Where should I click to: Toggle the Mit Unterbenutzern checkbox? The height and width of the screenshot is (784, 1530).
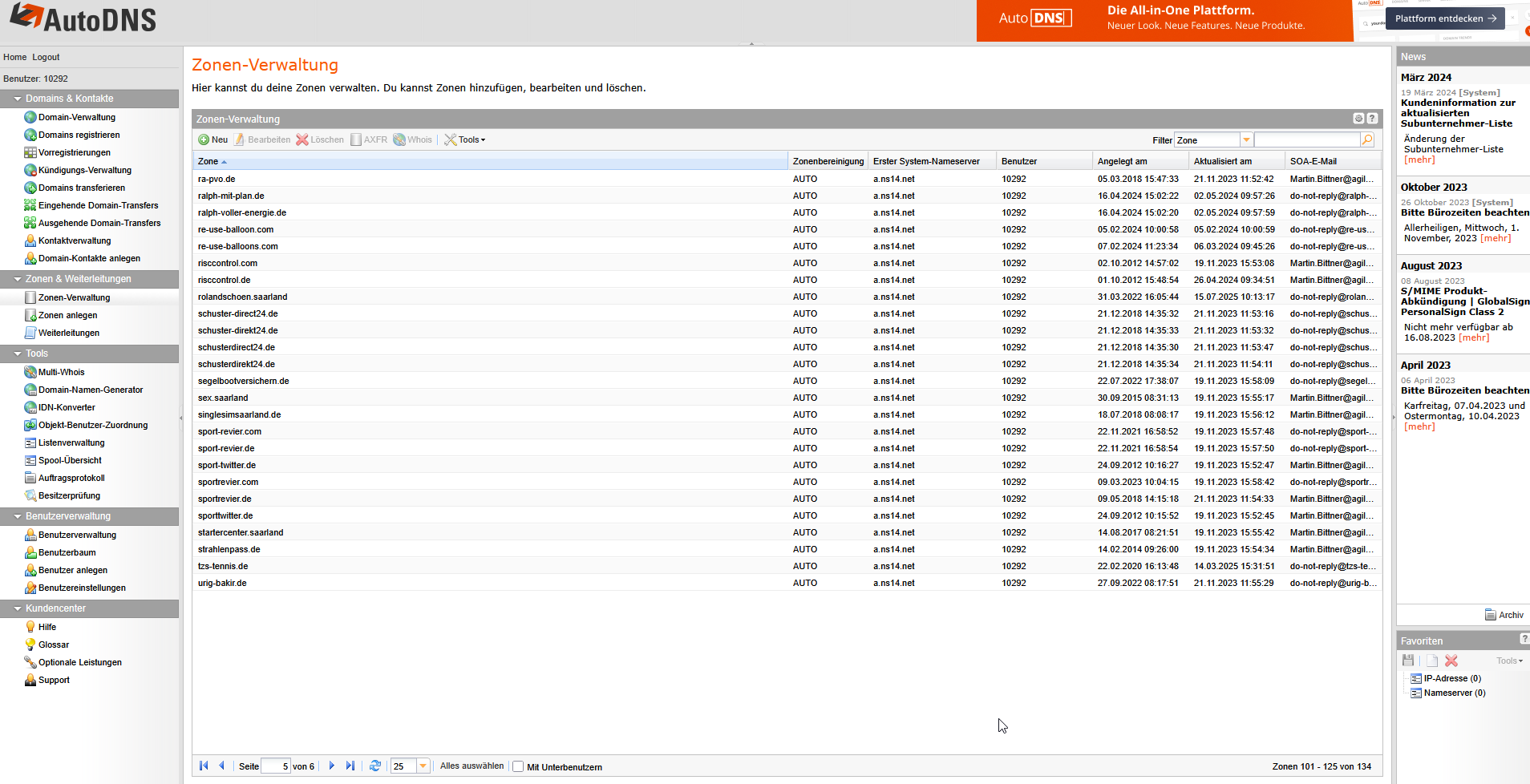point(518,766)
